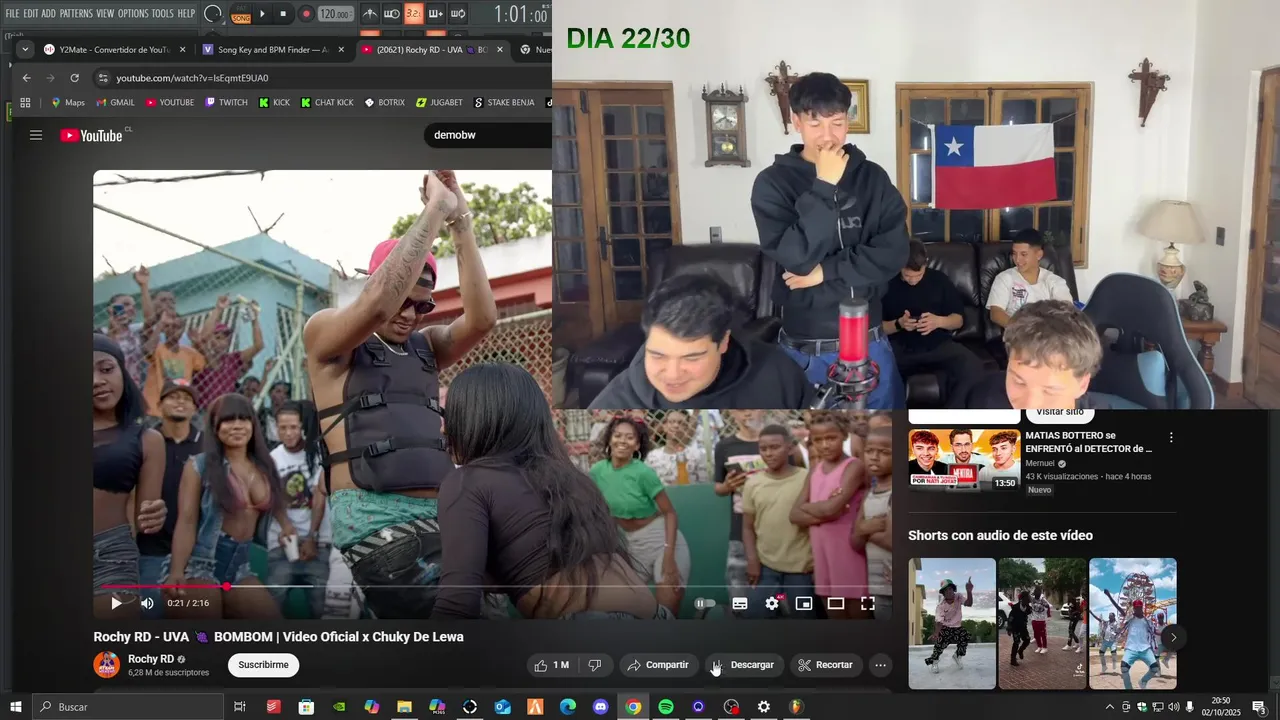The width and height of the screenshot is (1280, 720).
Task: Toggle YouTube autoplay switch
Action: pos(705,603)
